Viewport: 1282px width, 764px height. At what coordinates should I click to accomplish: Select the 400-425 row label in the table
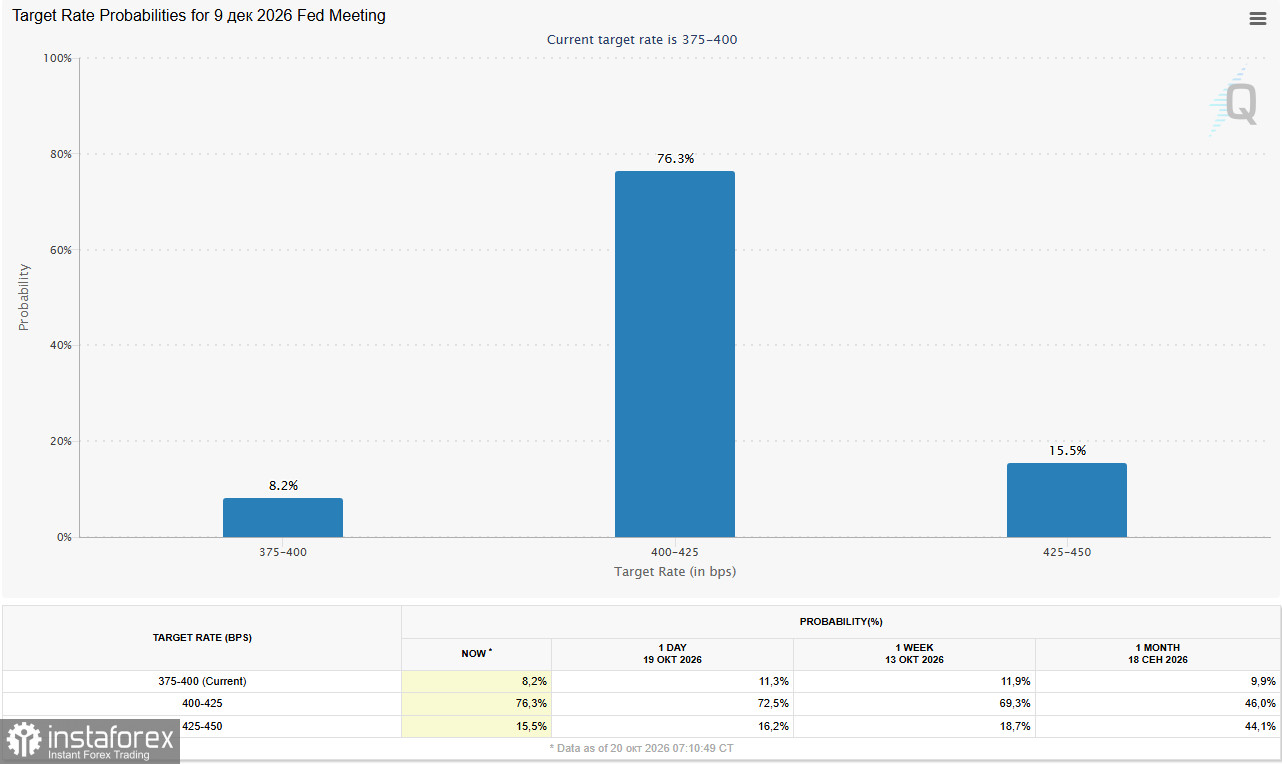click(x=202, y=703)
